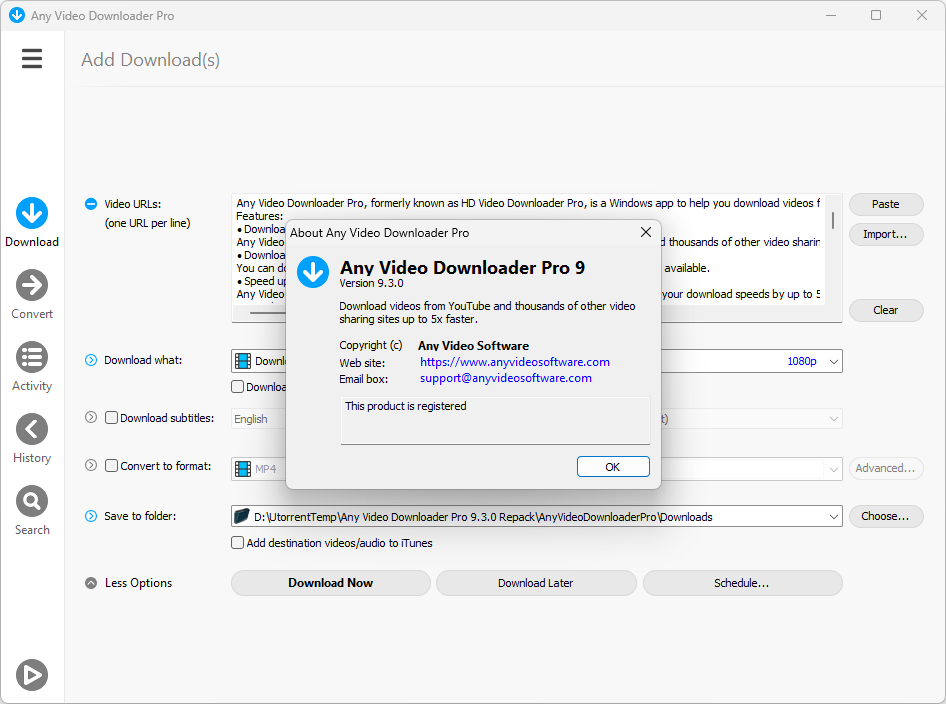Check Add destination videos/audio to iTunes
This screenshot has width=946, height=704.
238,543
